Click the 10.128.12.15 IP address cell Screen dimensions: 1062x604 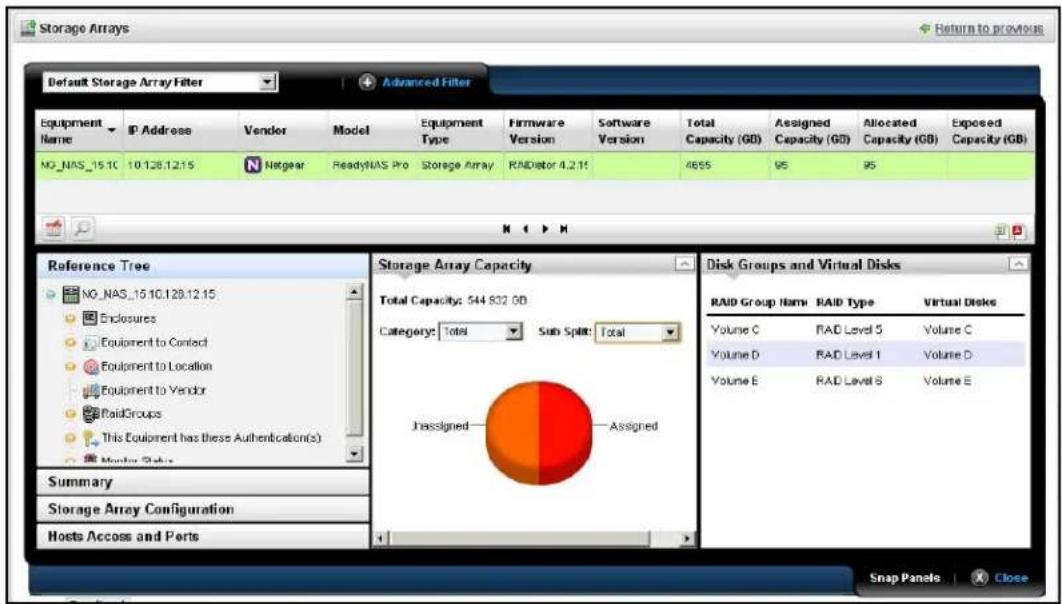click(x=161, y=167)
